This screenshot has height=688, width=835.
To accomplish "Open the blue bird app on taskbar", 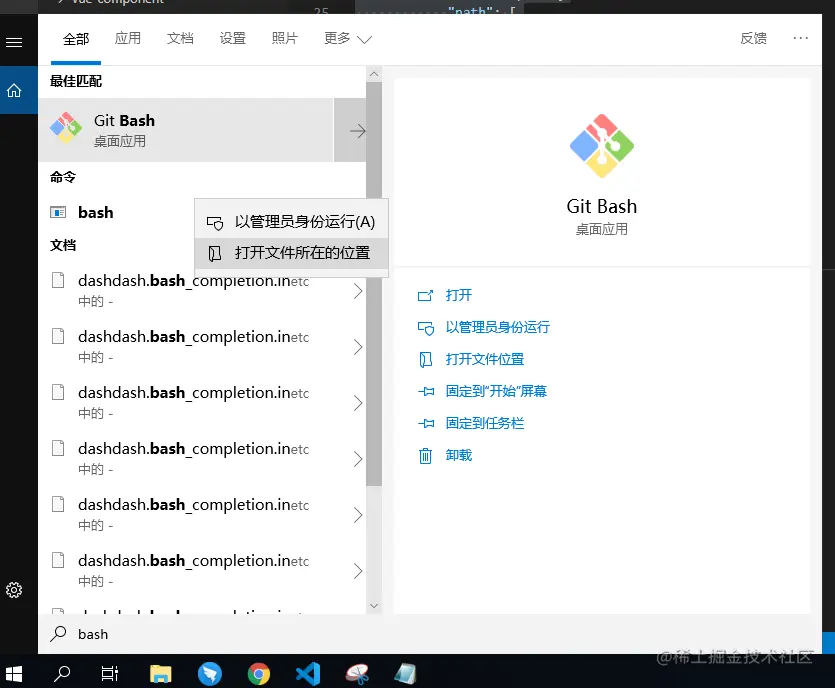I will click(210, 674).
